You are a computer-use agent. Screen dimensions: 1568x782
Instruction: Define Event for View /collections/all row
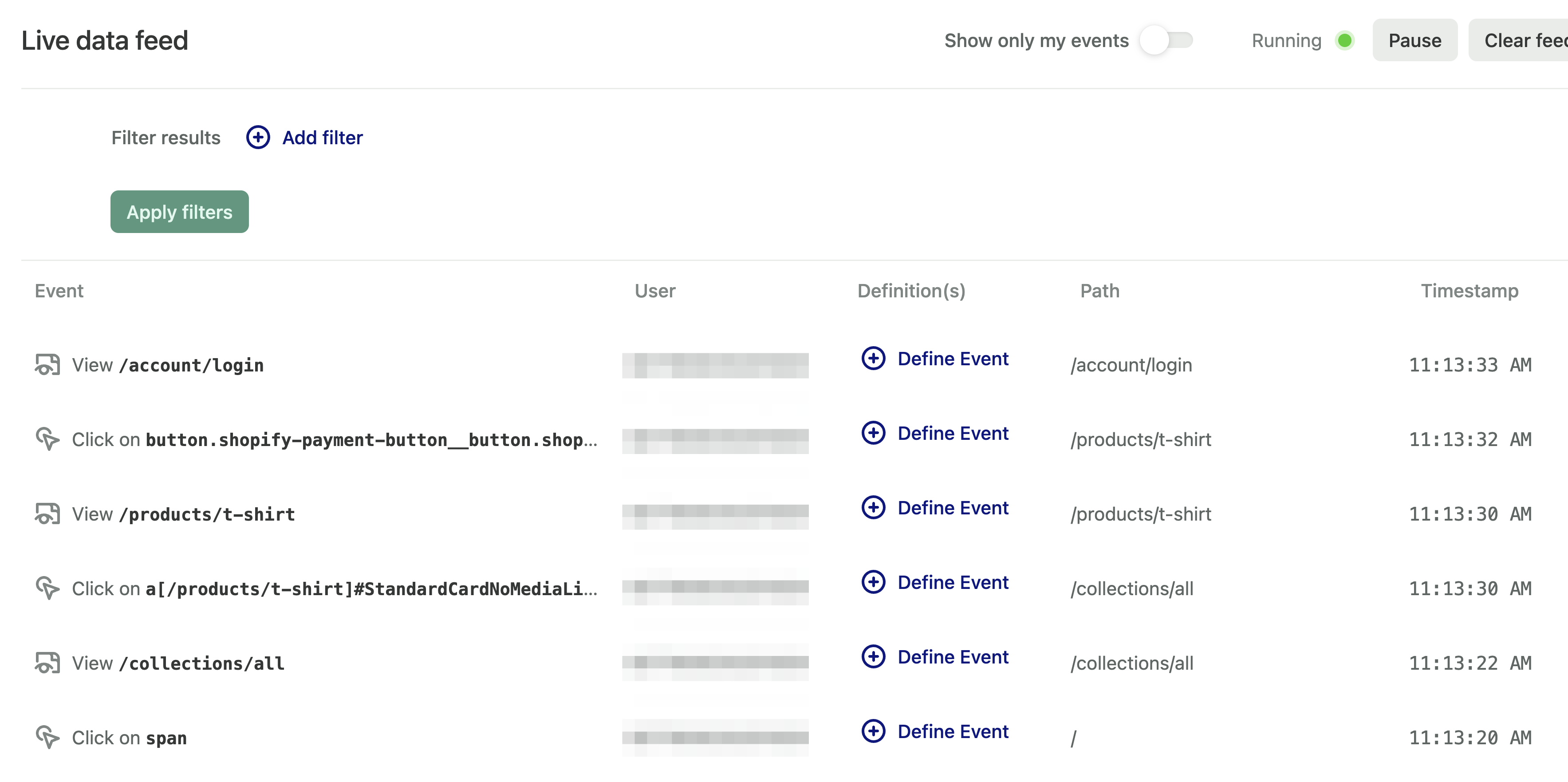point(952,657)
